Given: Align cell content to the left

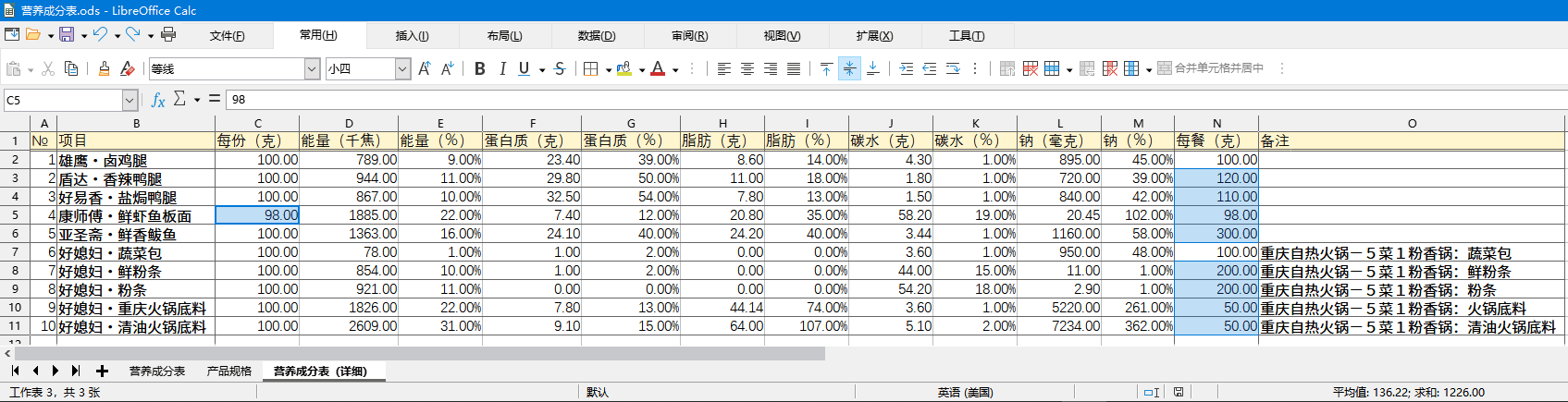Looking at the screenshot, I should coord(724,68).
